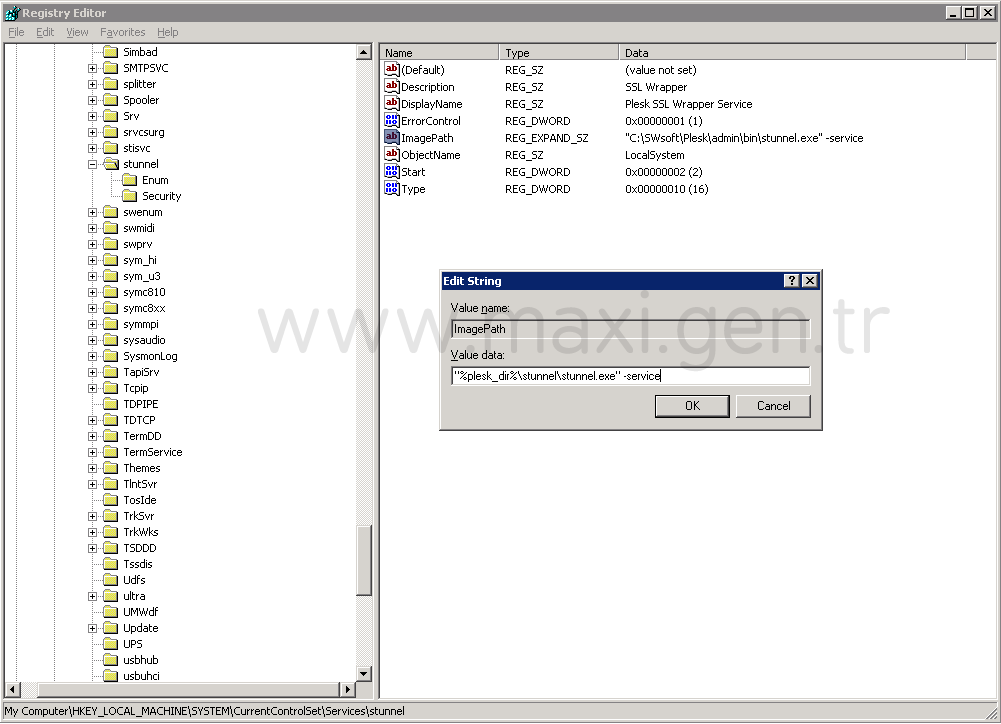Click the TDPIPE key folder icon

tap(111, 404)
